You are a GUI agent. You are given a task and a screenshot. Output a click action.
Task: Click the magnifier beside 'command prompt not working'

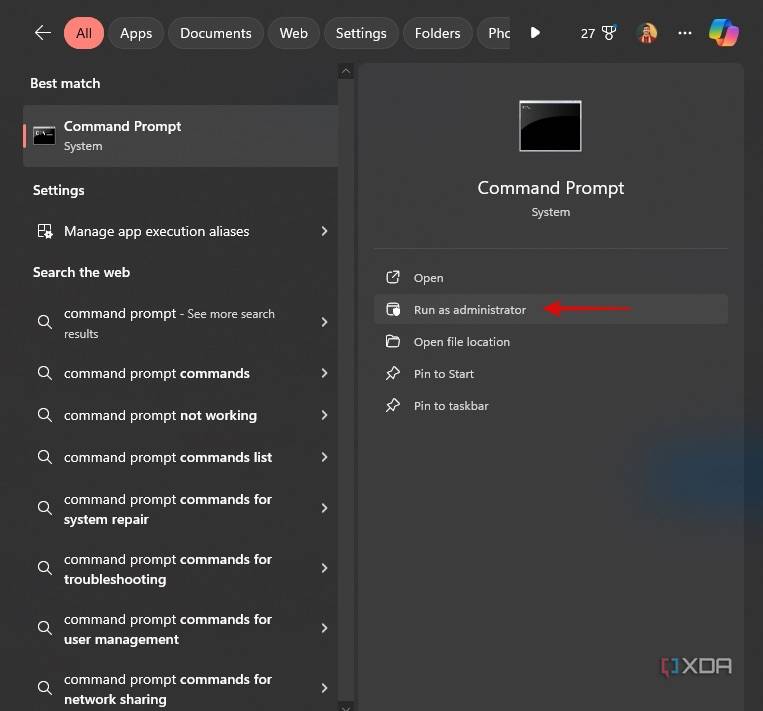45,415
